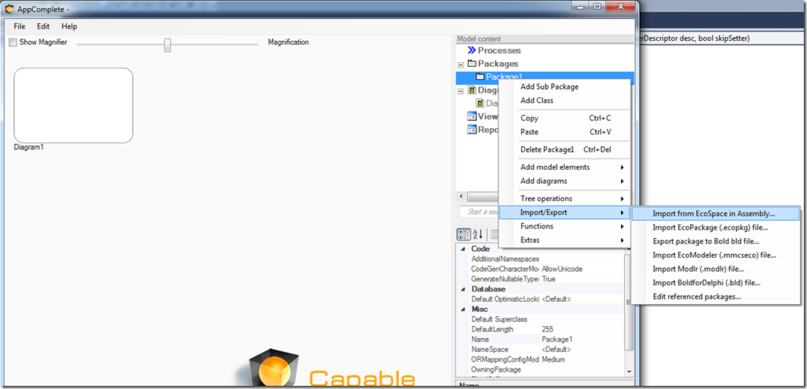Select the Categorized view icon in the property grid

(x=463, y=234)
